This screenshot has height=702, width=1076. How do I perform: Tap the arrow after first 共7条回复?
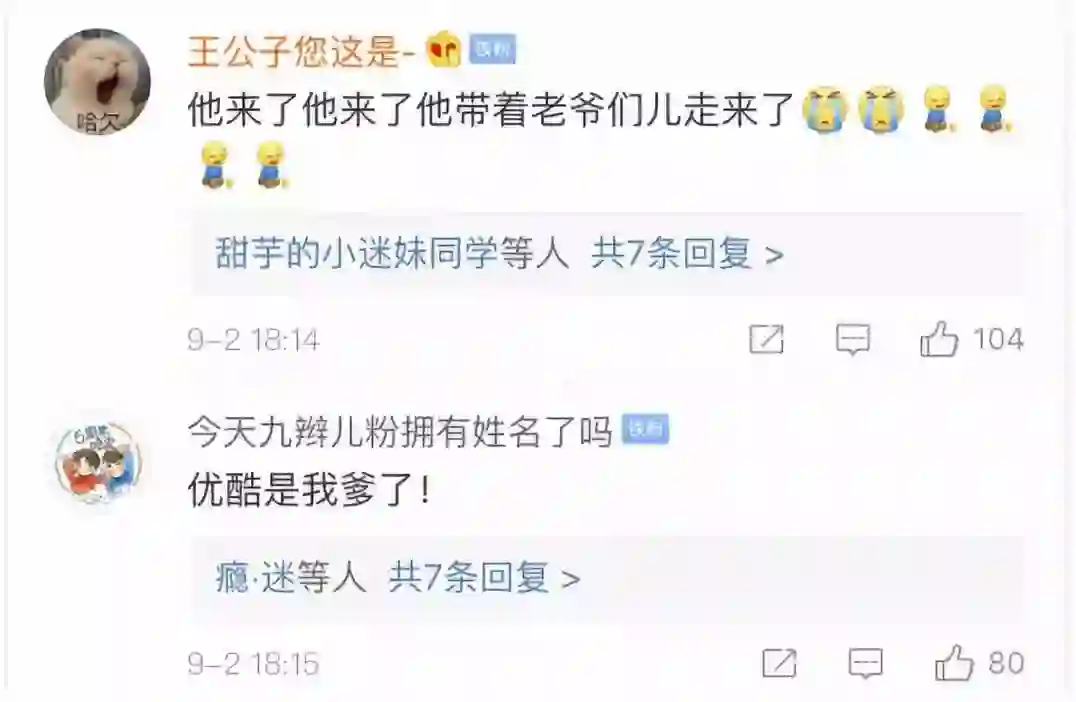coord(774,256)
